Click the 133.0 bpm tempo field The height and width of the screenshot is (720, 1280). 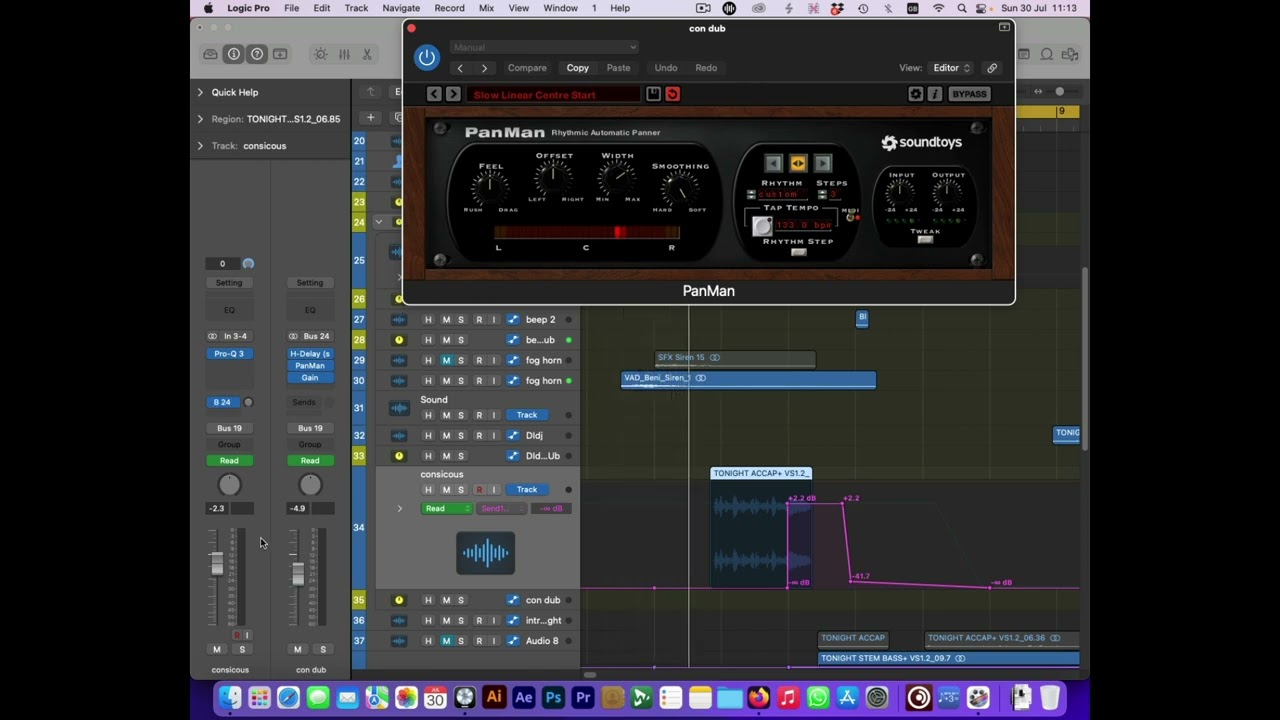805,225
